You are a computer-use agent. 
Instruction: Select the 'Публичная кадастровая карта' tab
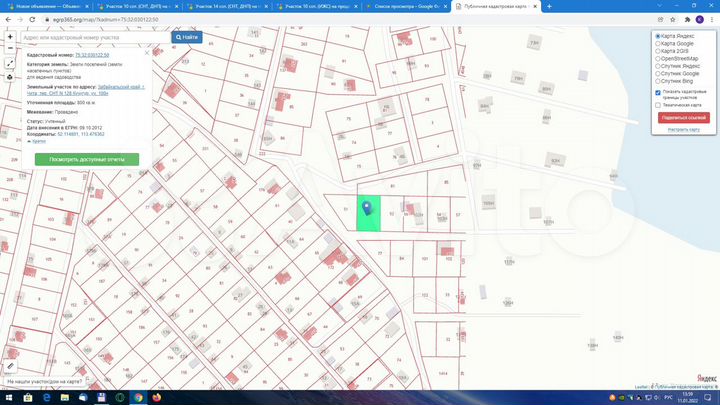click(x=496, y=6)
